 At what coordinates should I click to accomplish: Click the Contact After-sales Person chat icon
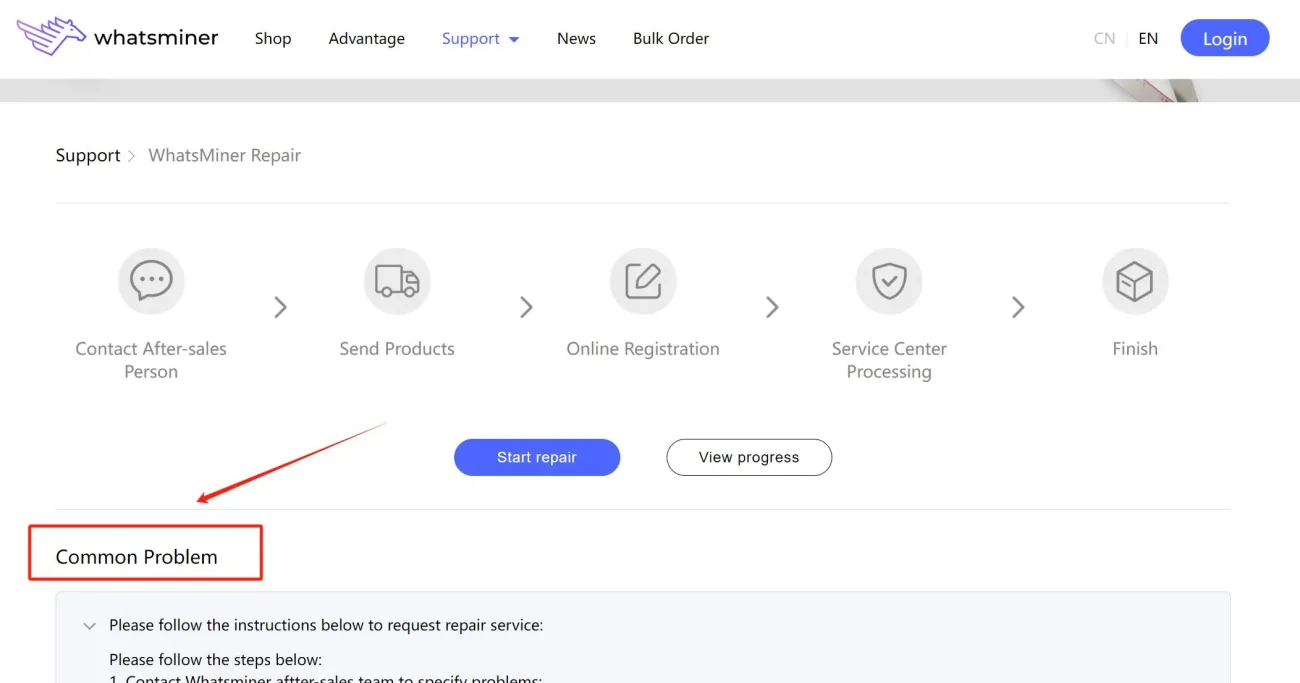click(151, 281)
